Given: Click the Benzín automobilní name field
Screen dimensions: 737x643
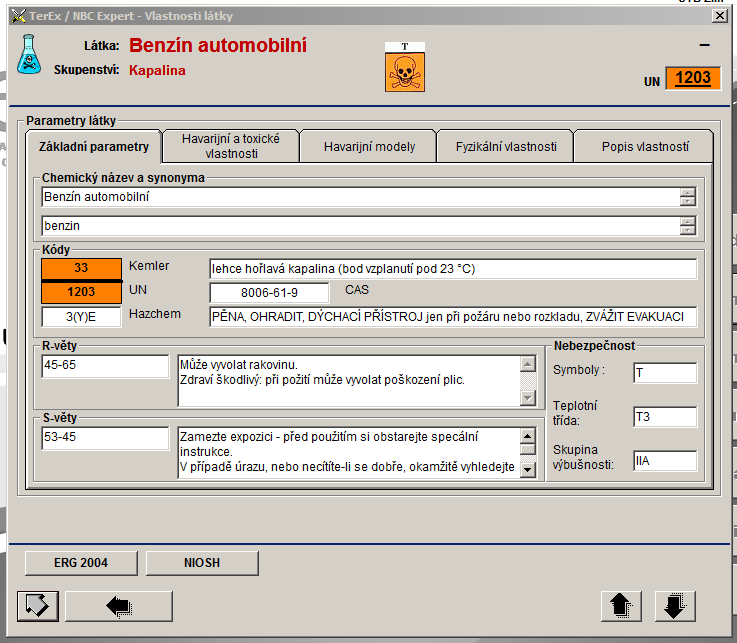Looking at the screenshot, I should (x=360, y=197).
